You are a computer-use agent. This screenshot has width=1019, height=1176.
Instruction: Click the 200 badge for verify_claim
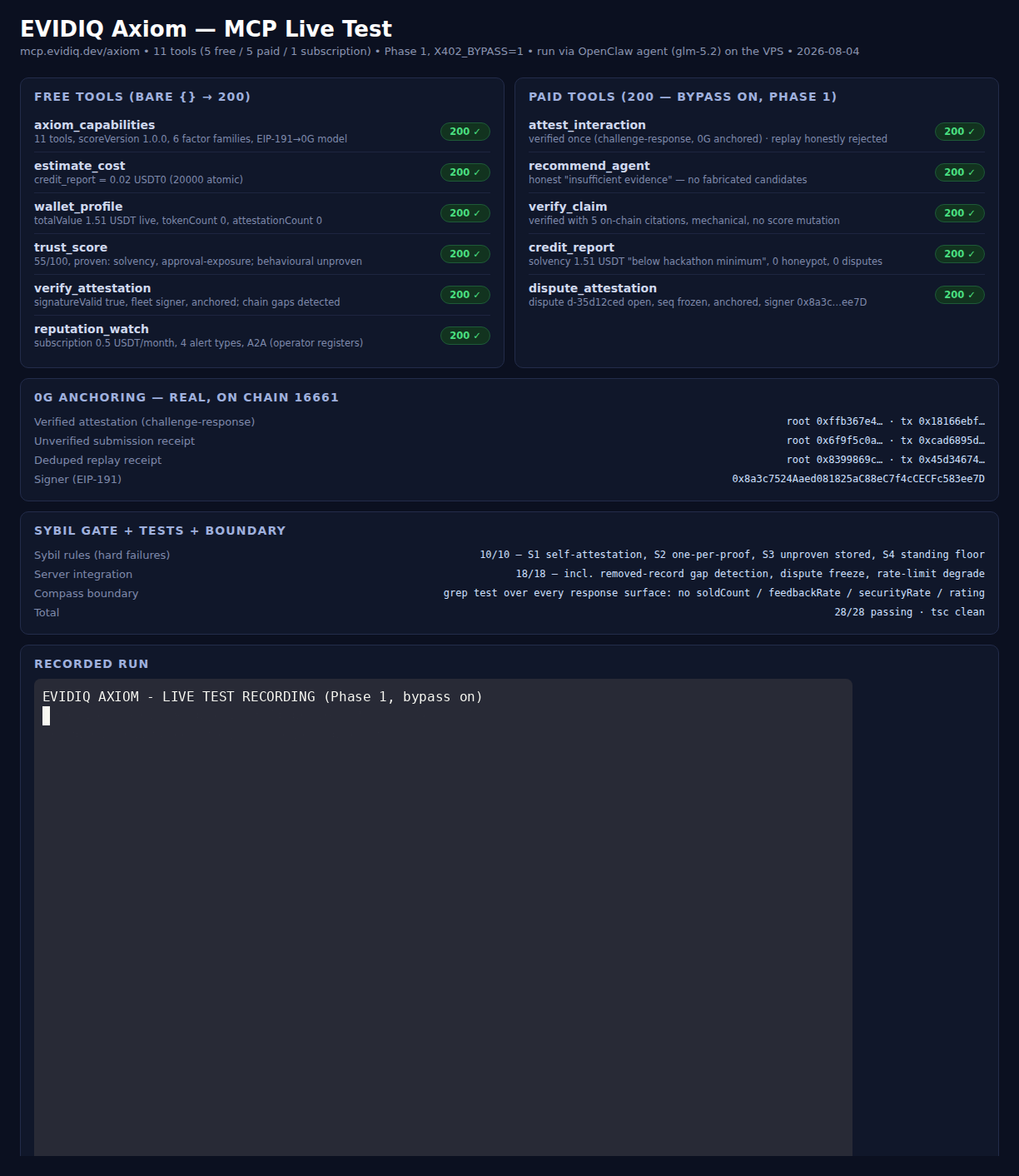click(x=959, y=213)
